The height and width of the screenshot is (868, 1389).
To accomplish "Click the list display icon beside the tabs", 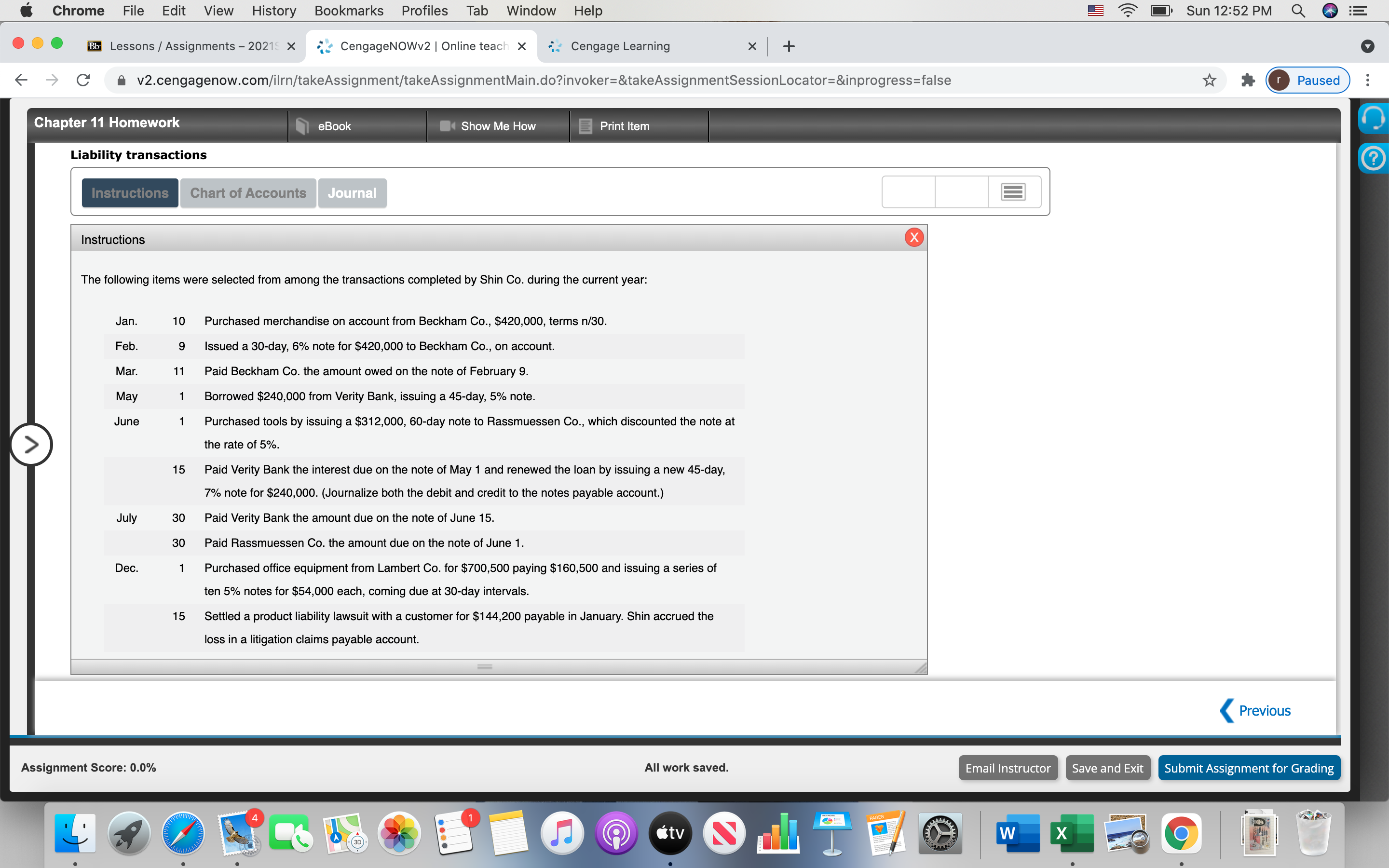I will 1012,192.
